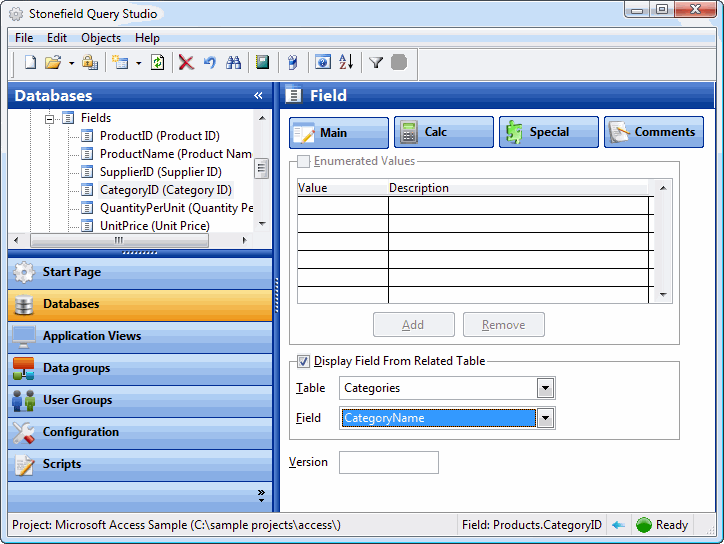Open the Table dropdown showing Categories
Image resolution: width=724 pixels, height=544 pixels.
pos(545,388)
